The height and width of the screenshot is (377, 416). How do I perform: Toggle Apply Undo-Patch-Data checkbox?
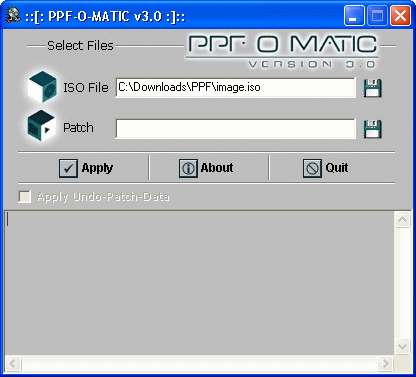point(25,197)
